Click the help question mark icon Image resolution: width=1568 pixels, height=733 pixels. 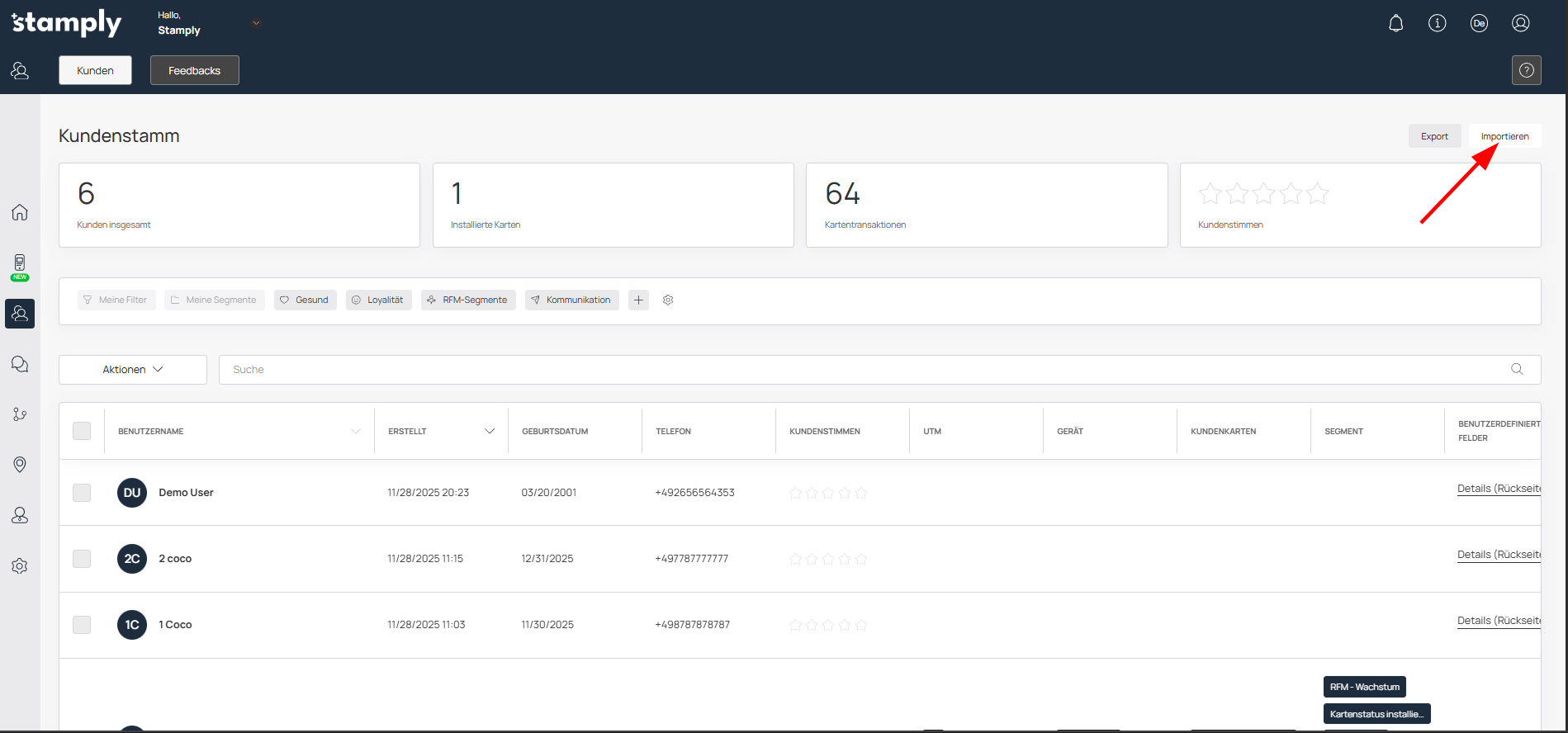point(1526,70)
